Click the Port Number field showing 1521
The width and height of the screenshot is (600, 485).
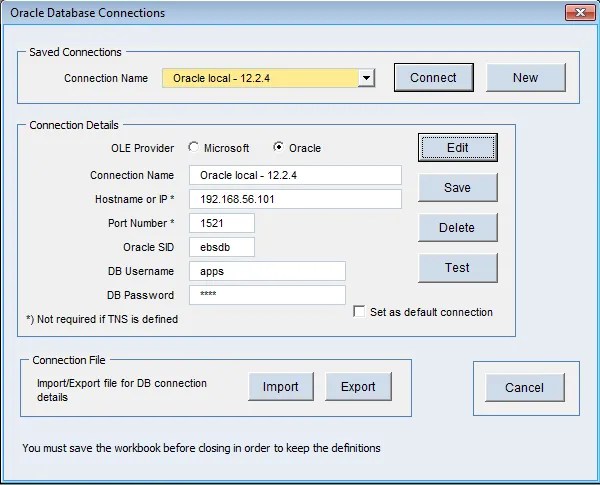(x=222, y=223)
